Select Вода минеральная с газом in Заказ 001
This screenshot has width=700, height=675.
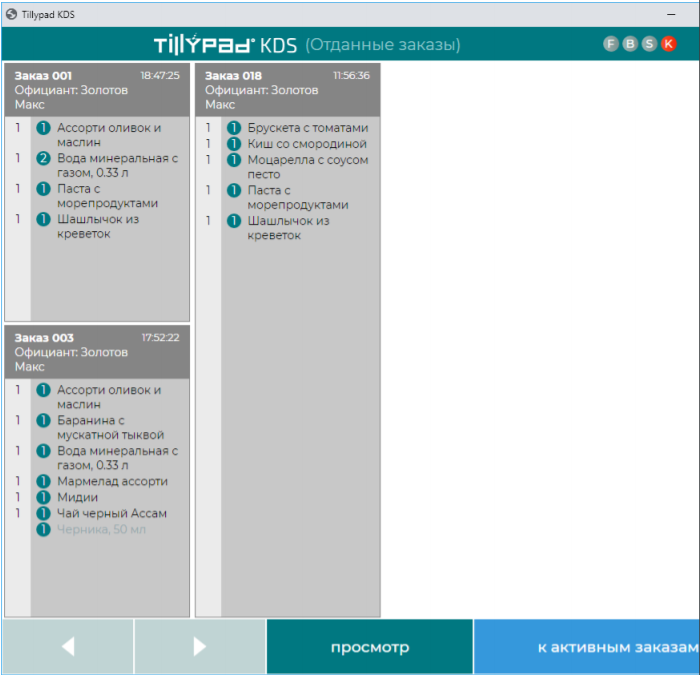(117, 165)
